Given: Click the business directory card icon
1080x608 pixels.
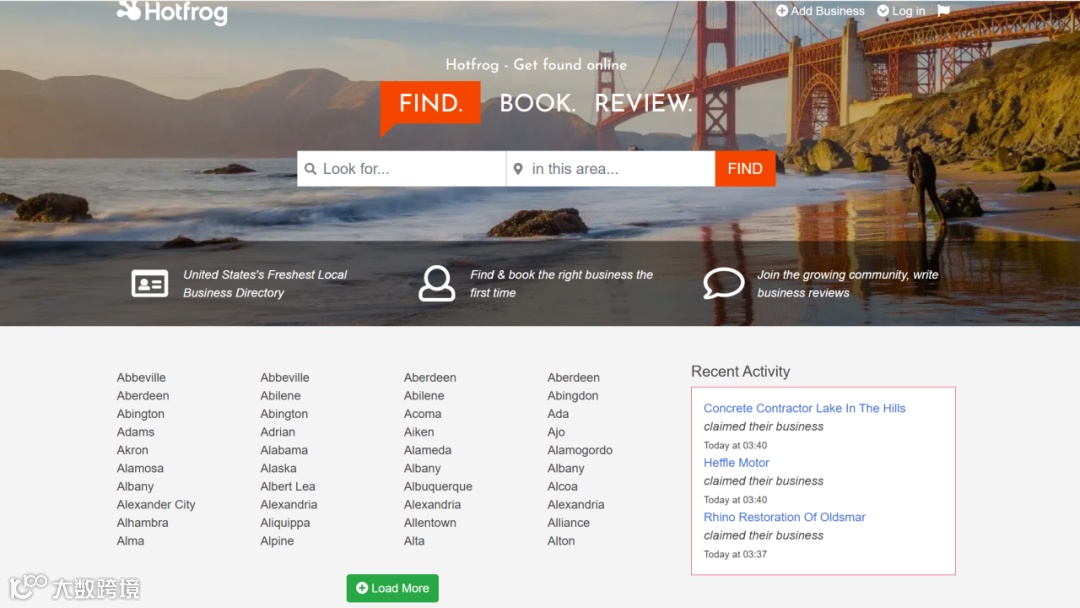Looking at the screenshot, I should pos(149,283).
